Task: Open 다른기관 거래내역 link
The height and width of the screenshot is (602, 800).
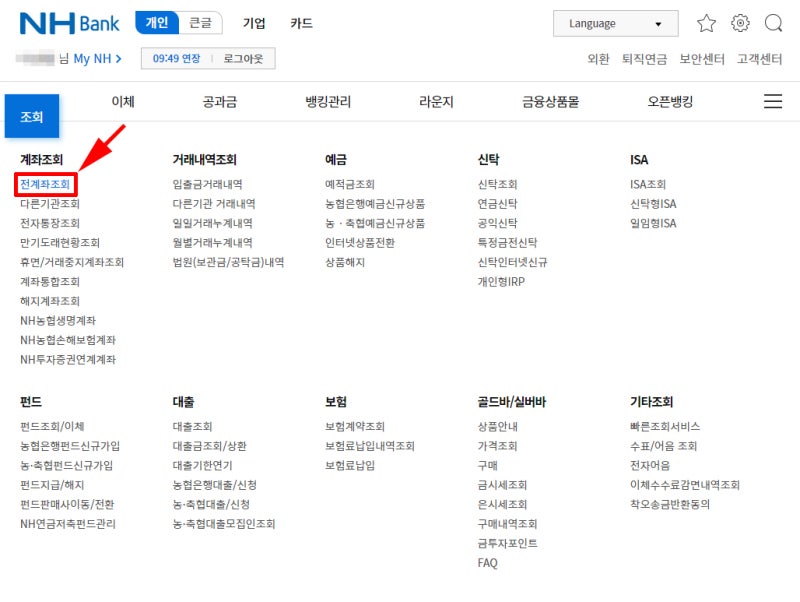Action: point(214,204)
